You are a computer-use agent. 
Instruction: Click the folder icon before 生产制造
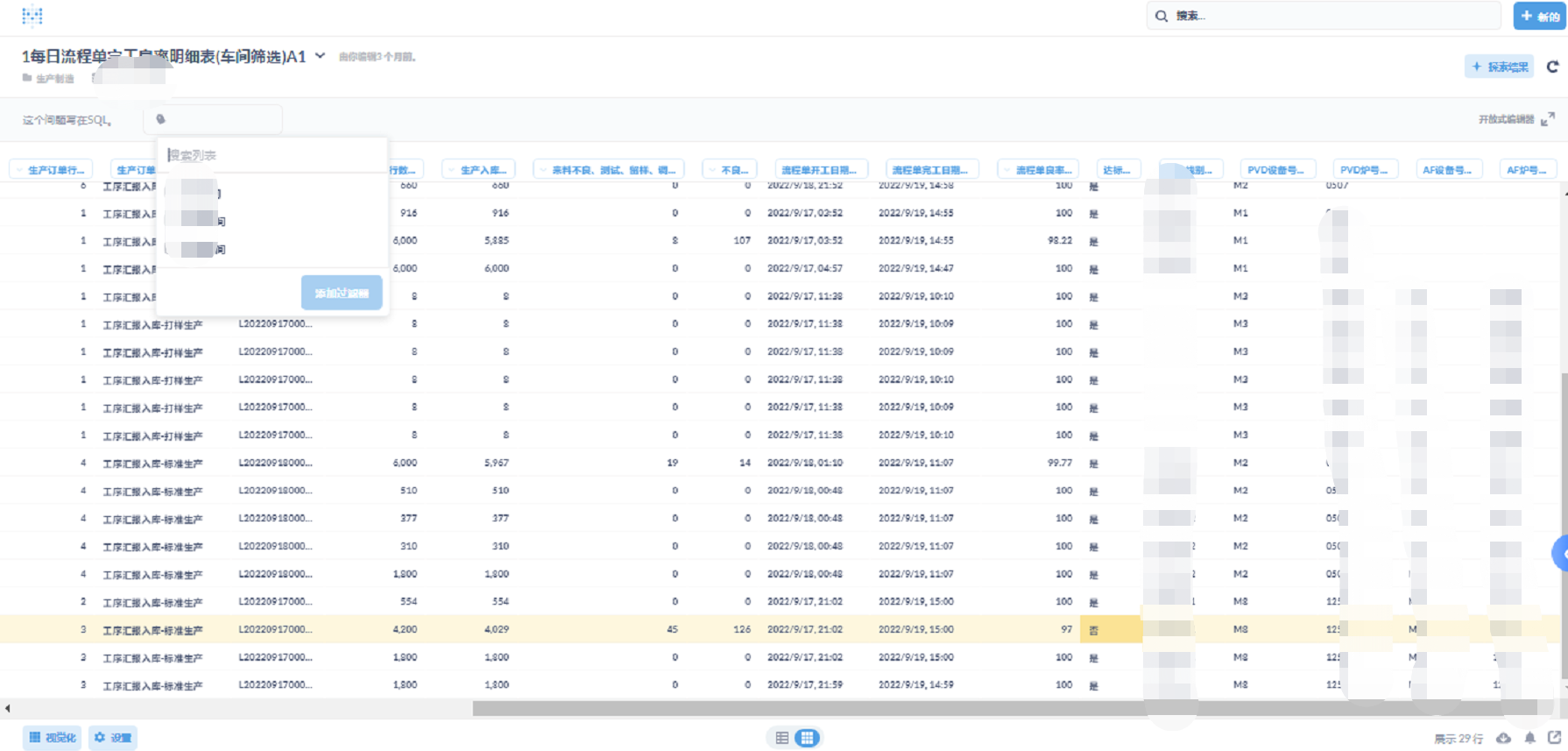(27, 78)
